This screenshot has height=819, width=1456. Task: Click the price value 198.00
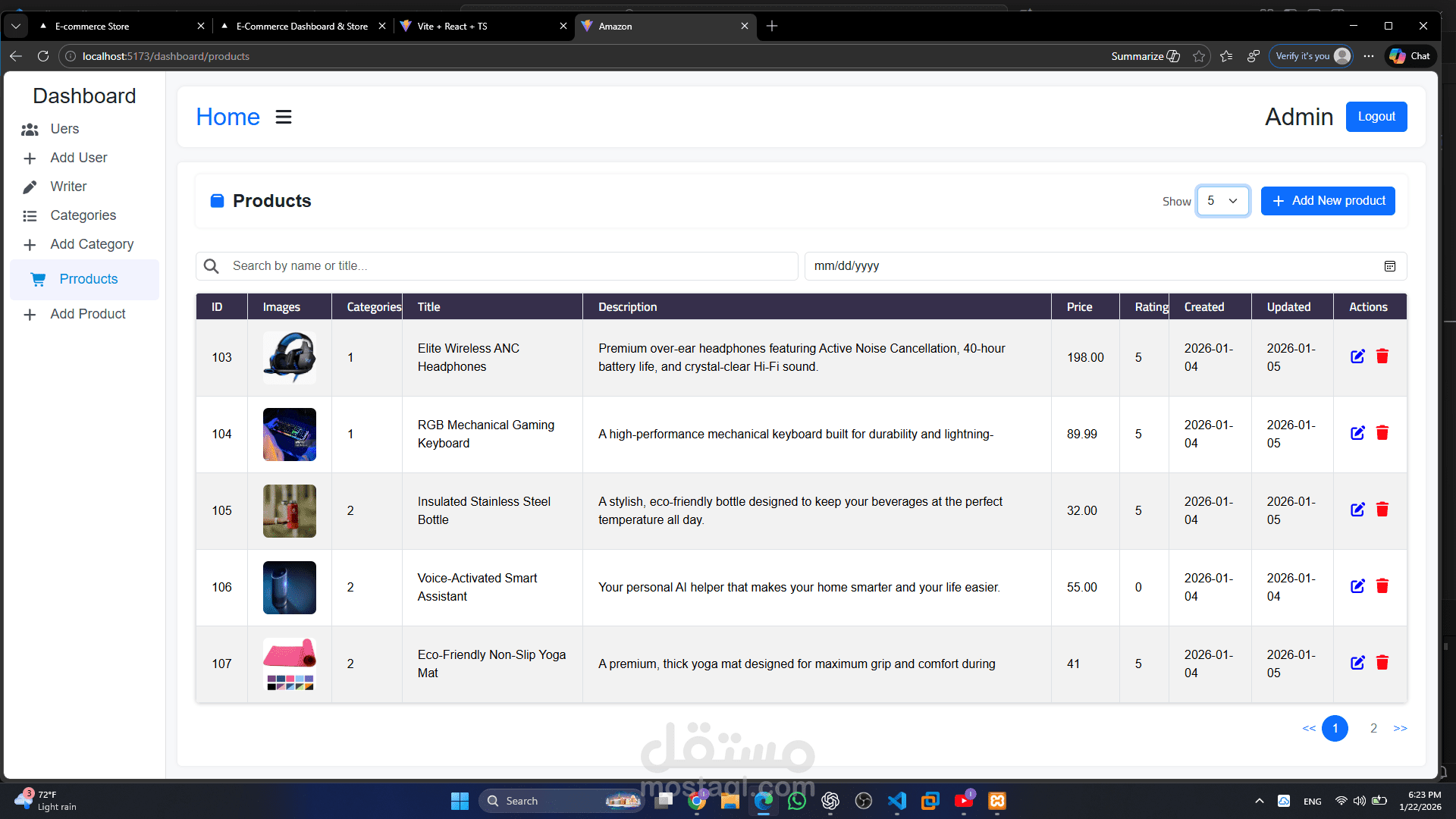(1085, 357)
